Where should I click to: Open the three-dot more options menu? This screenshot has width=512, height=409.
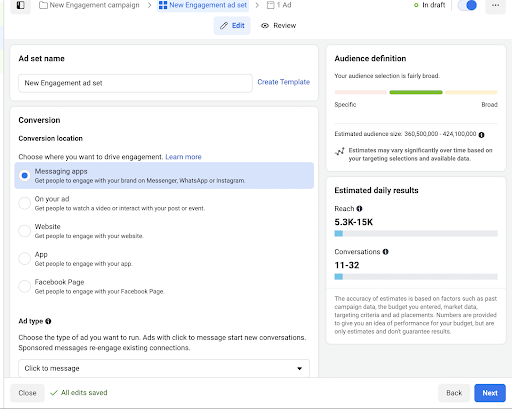[x=495, y=5]
